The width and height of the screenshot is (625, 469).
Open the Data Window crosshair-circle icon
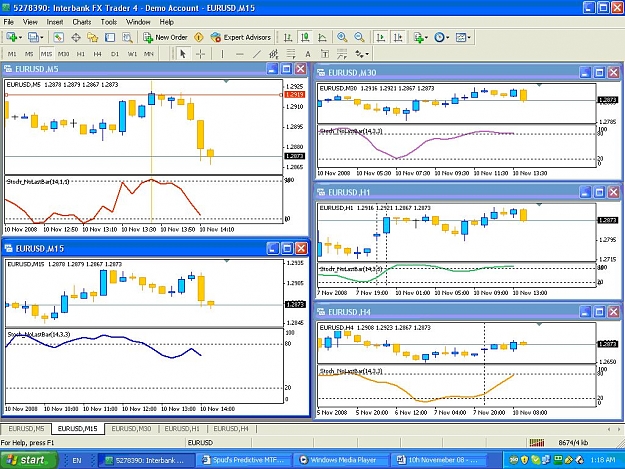point(76,37)
